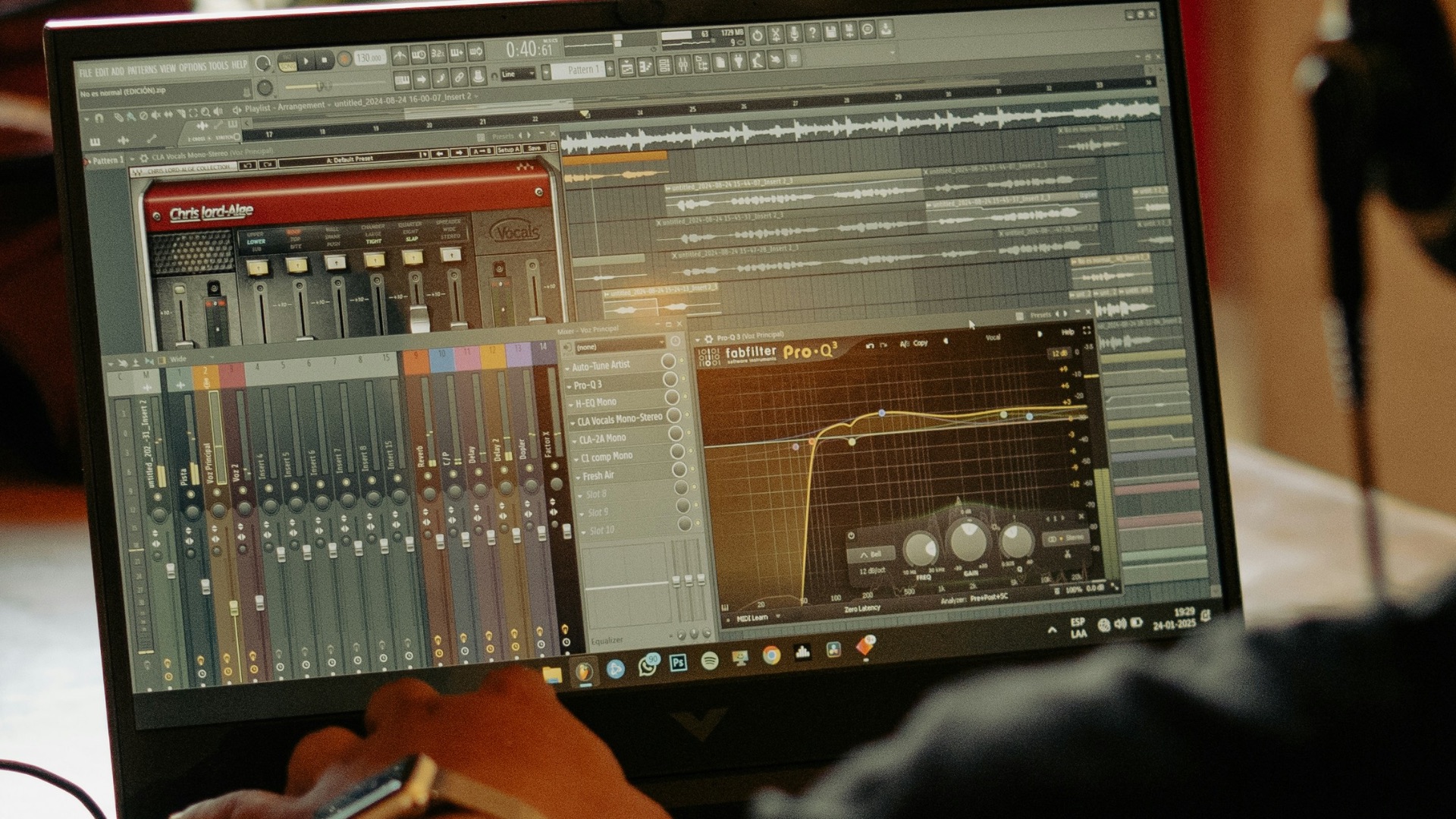Click the Bell filter shape button
This screenshot has width=1456, height=819.
(x=872, y=554)
